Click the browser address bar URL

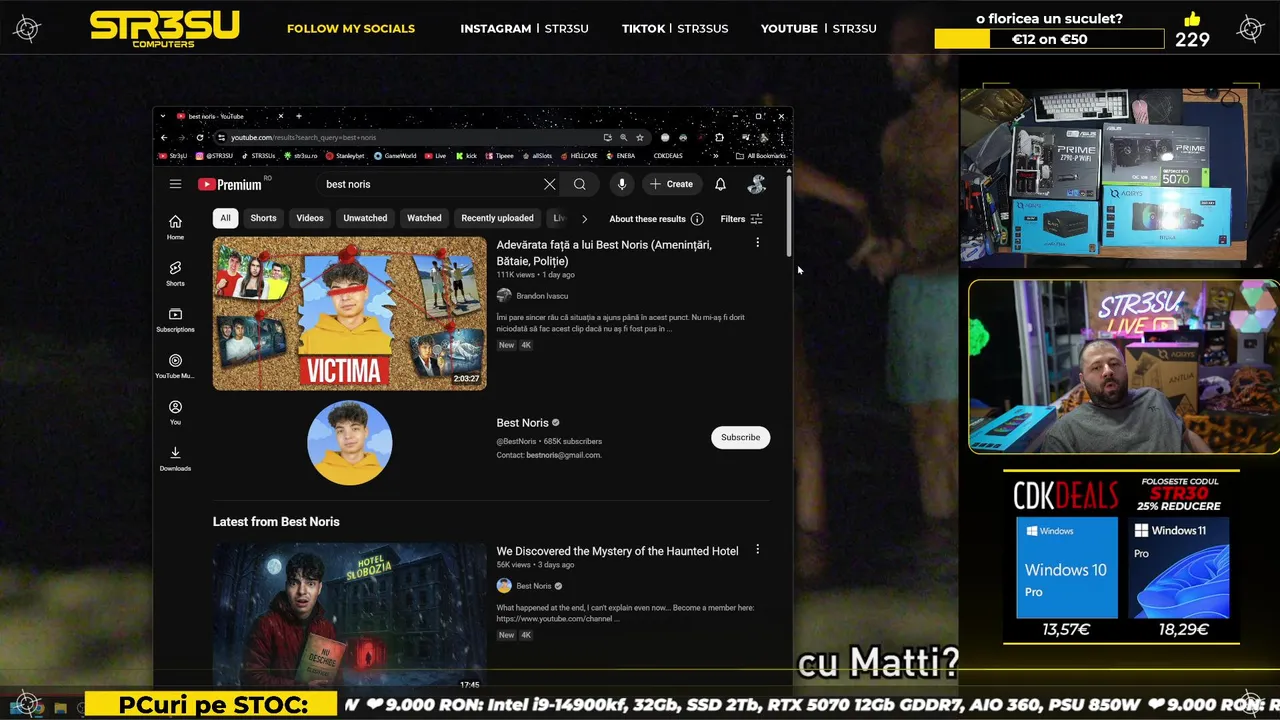[x=303, y=137]
